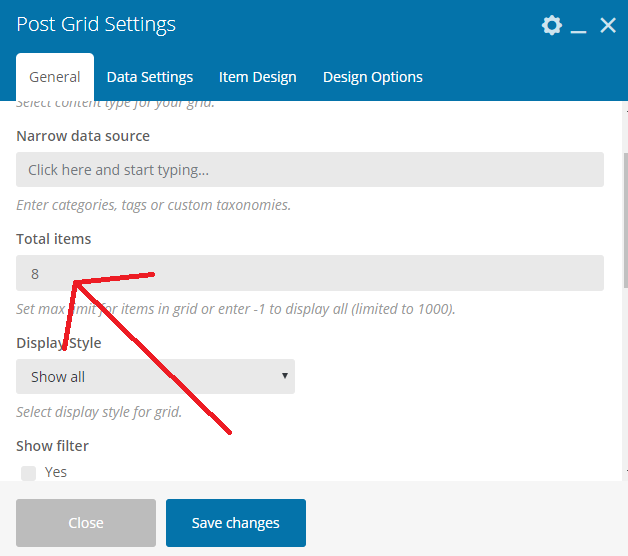Switch to the General tab

(x=55, y=77)
